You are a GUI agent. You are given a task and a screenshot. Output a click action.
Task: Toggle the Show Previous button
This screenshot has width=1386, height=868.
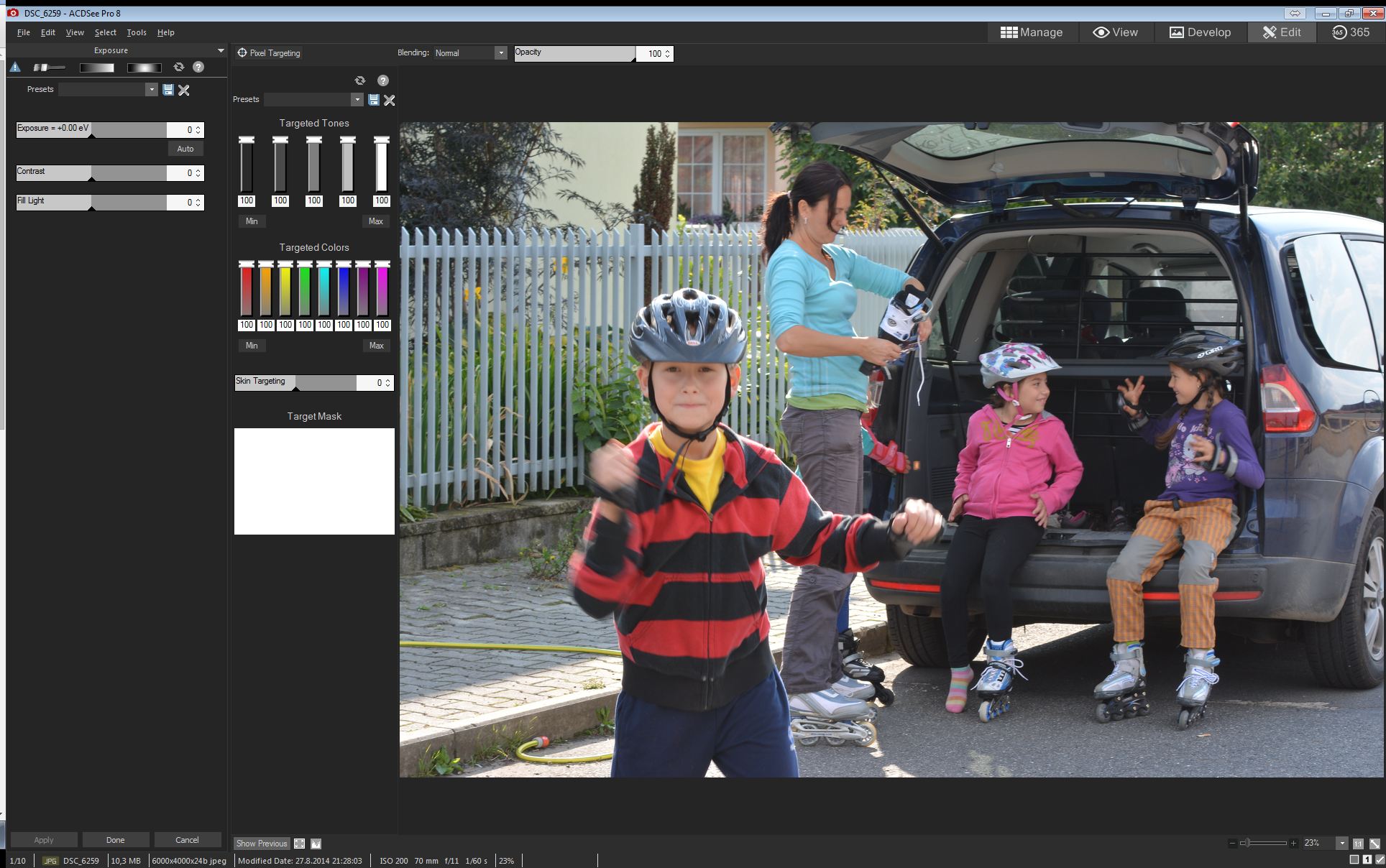pyautogui.click(x=261, y=844)
